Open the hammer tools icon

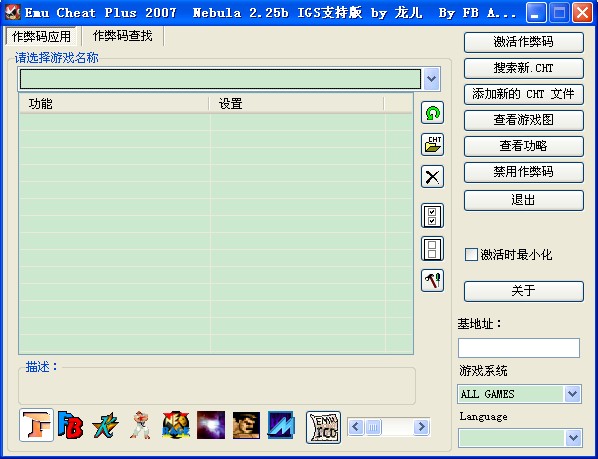[432, 281]
